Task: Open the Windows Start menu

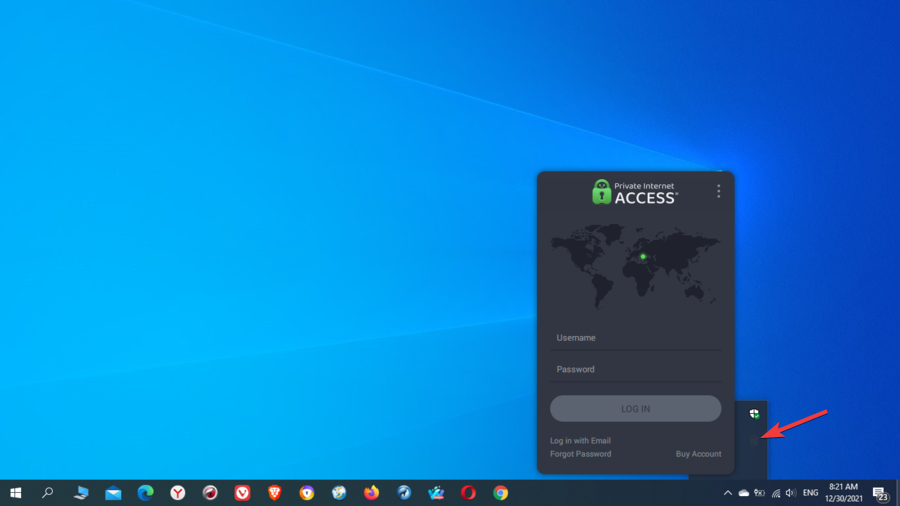Action: click(x=16, y=493)
